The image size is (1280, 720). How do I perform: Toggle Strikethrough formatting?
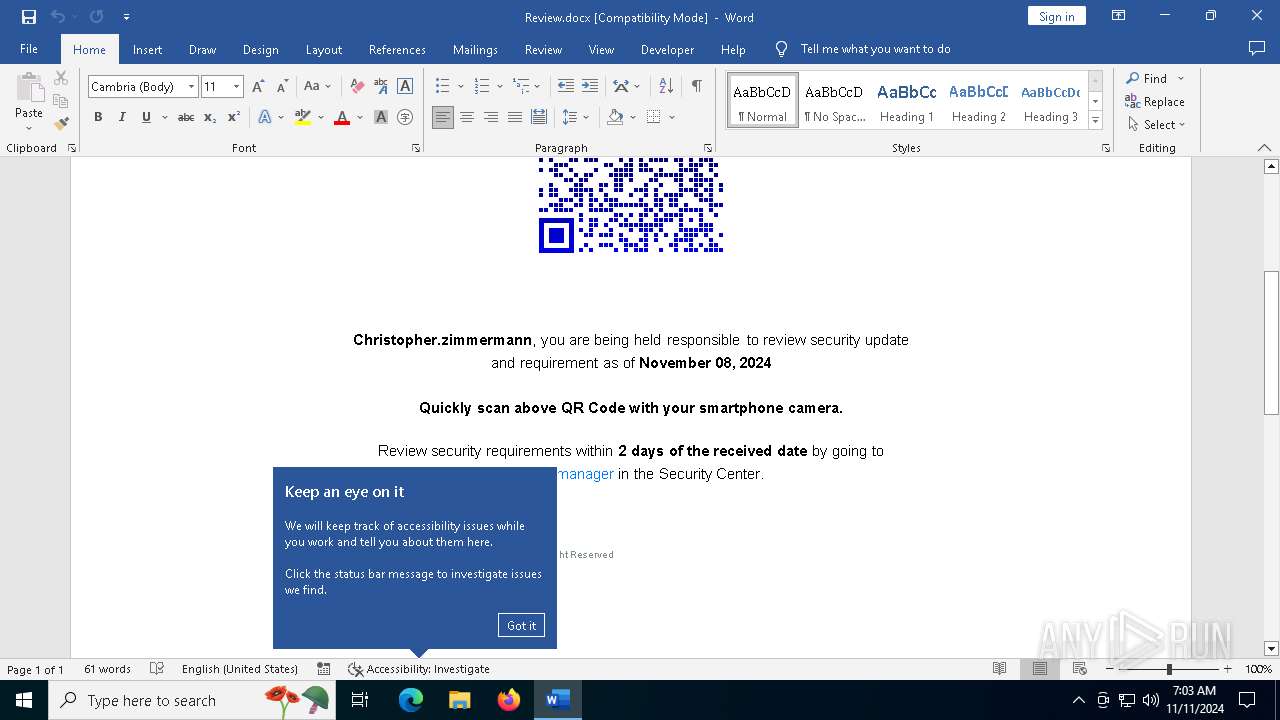coord(186,117)
